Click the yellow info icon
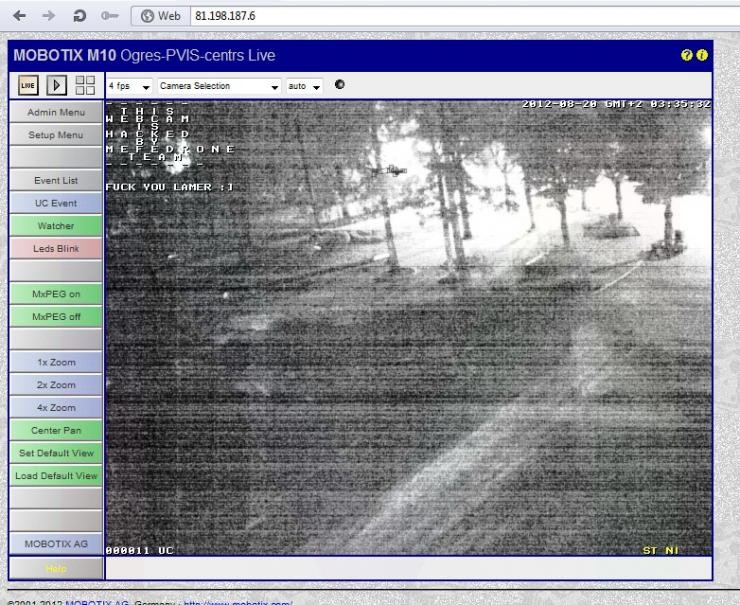Screen dimensions: 740x605 coord(702,55)
